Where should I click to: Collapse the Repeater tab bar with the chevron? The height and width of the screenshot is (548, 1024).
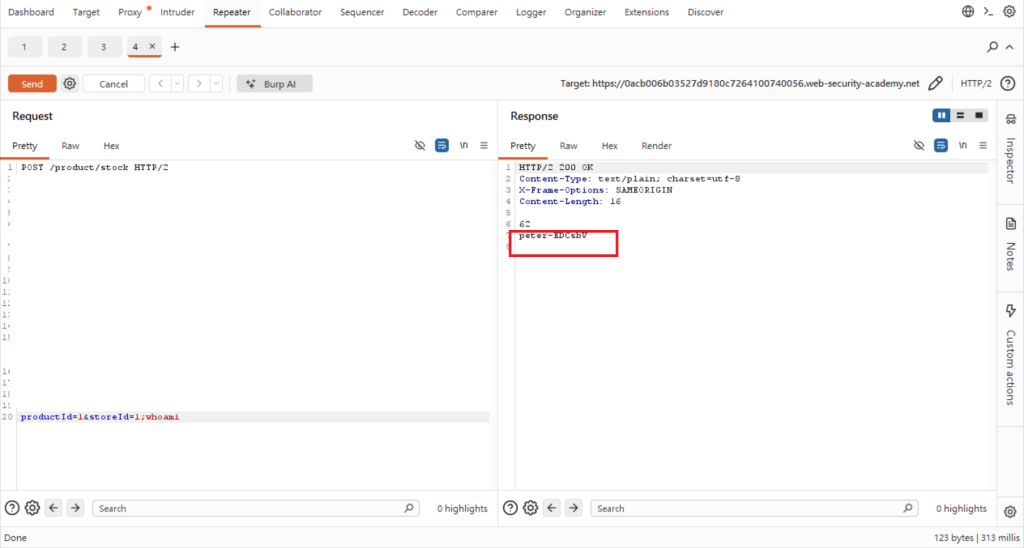click(1010, 47)
